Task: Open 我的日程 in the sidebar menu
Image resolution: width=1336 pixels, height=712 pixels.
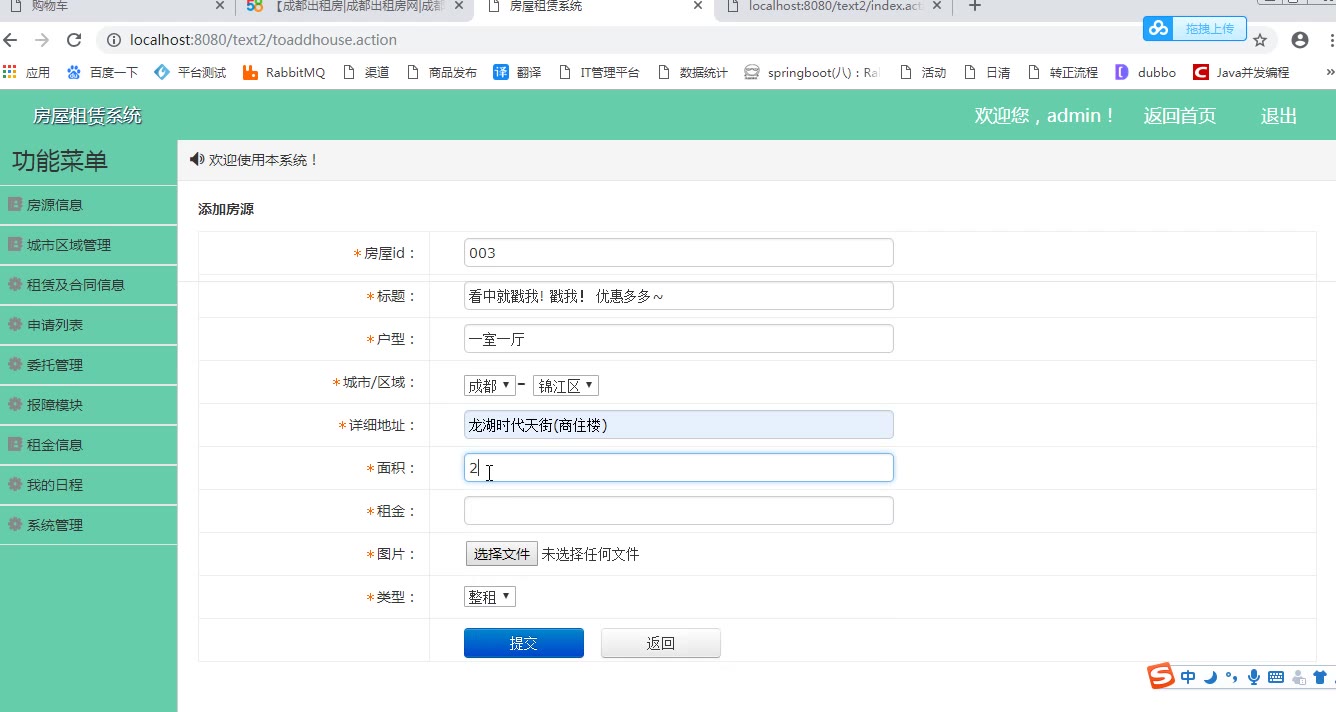Action: click(x=88, y=485)
